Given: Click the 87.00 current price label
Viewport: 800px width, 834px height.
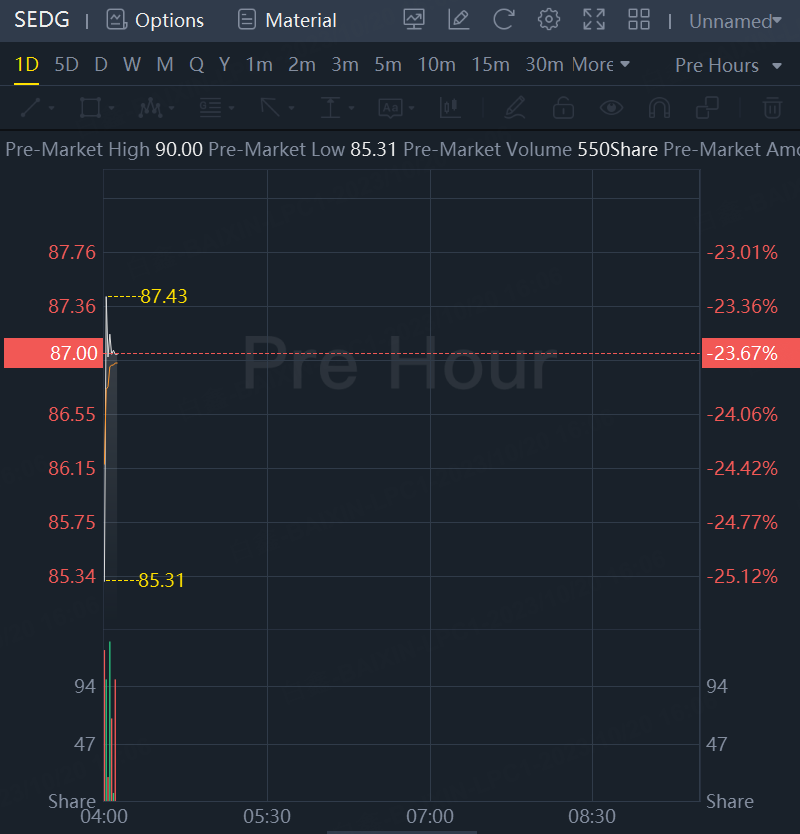Looking at the screenshot, I should [51, 353].
